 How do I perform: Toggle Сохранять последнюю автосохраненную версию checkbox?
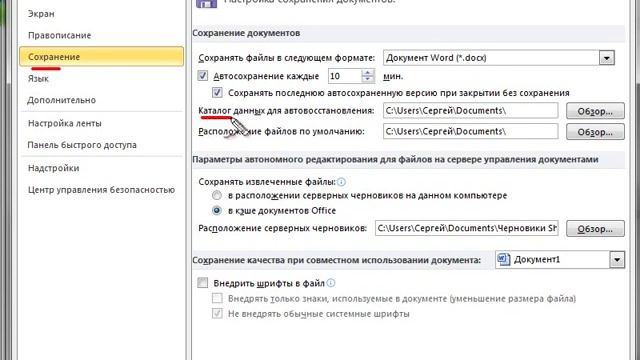click(x=217, y=93)
